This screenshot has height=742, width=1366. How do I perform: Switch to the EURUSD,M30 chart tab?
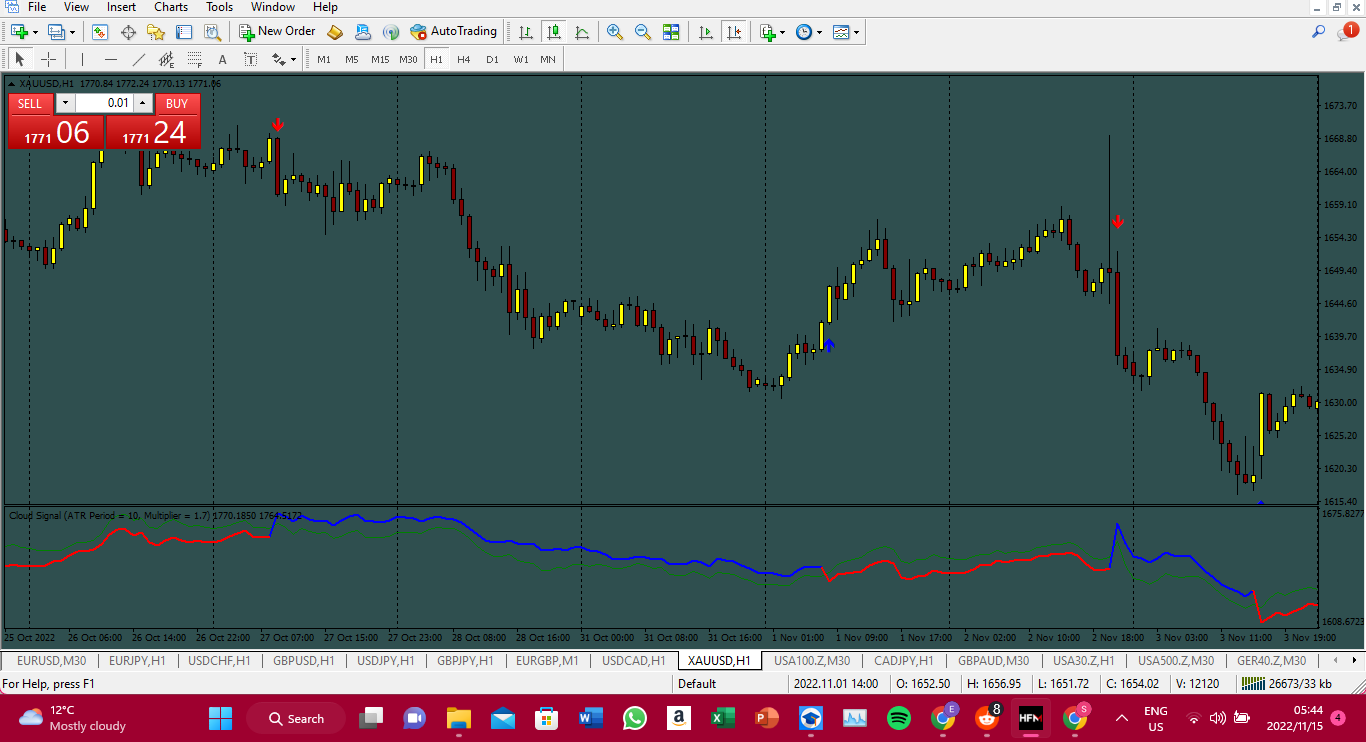pyautogui.click(x=52, y=661)
